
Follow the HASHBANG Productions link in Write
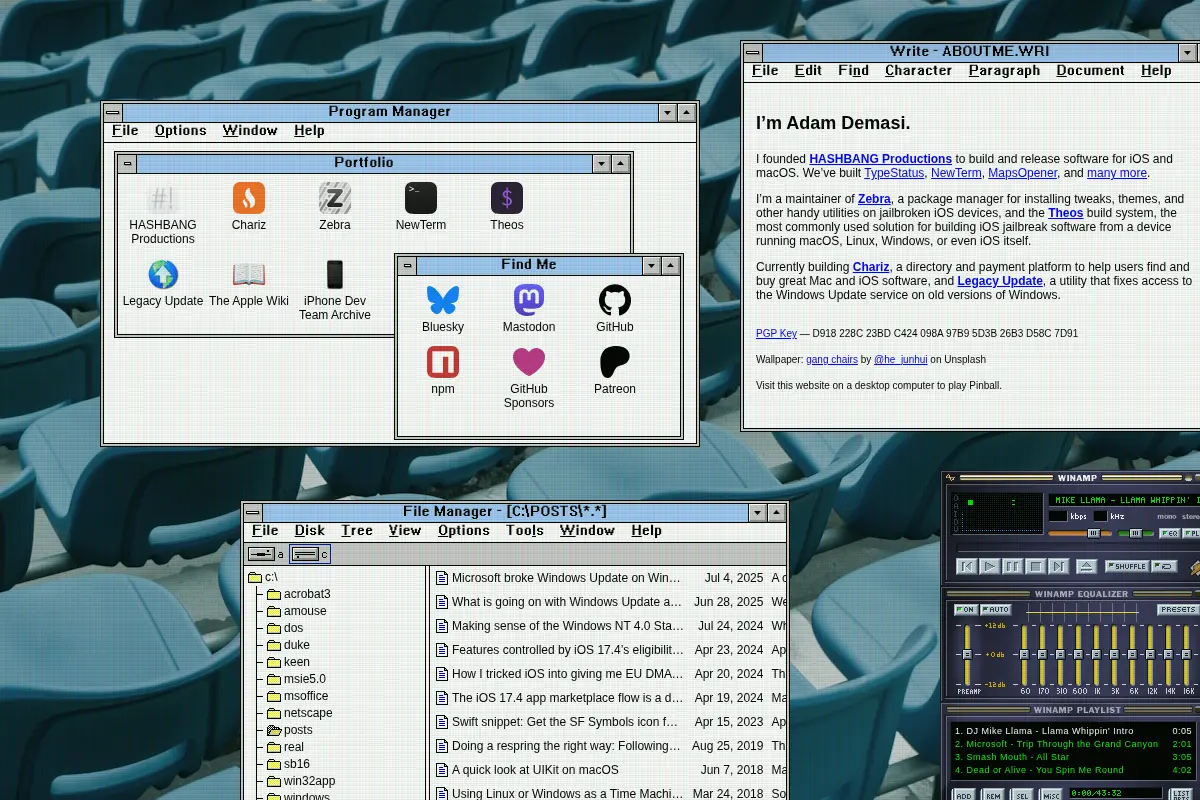tap(880, 159)
